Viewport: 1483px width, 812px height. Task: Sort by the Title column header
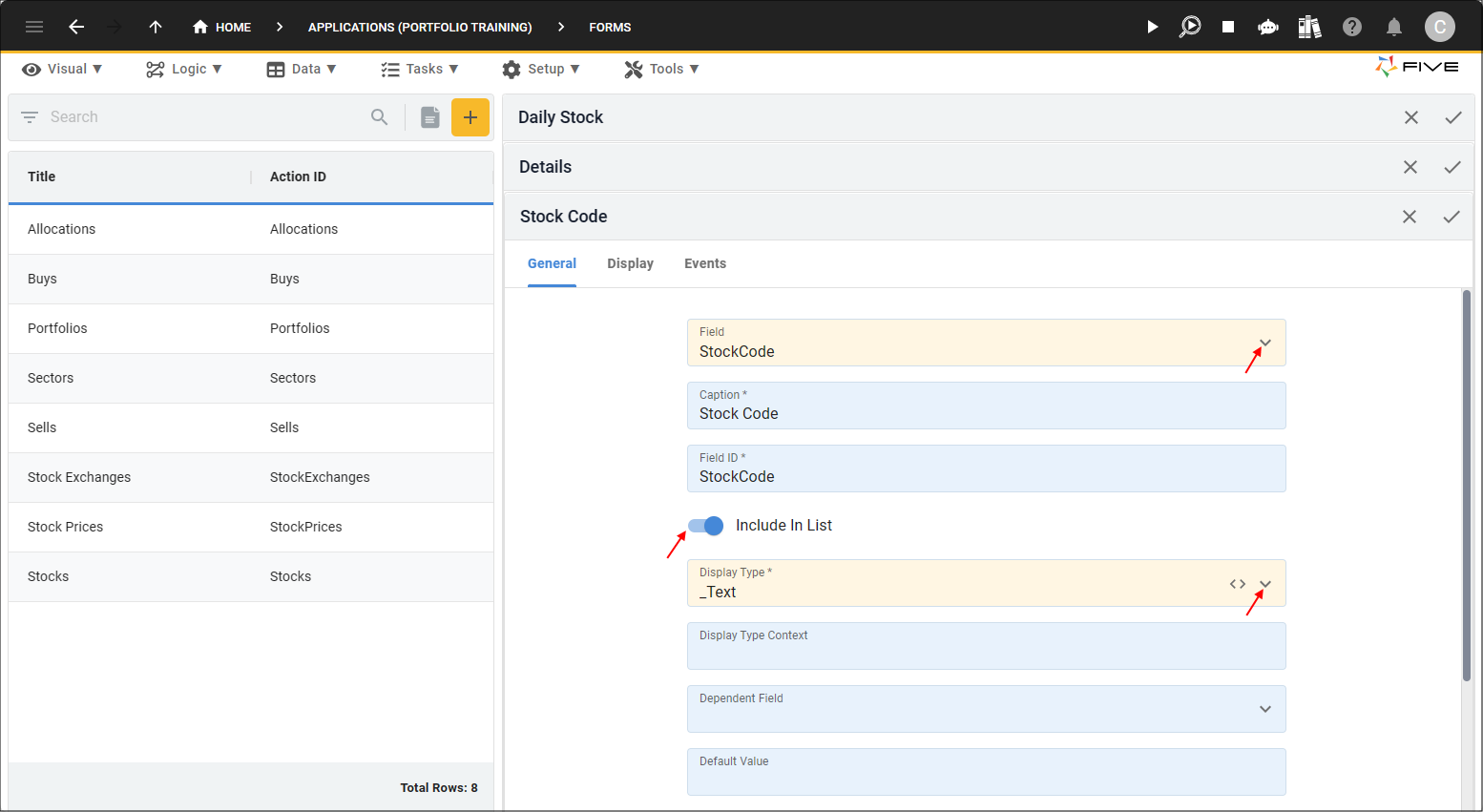pos(42,177)
